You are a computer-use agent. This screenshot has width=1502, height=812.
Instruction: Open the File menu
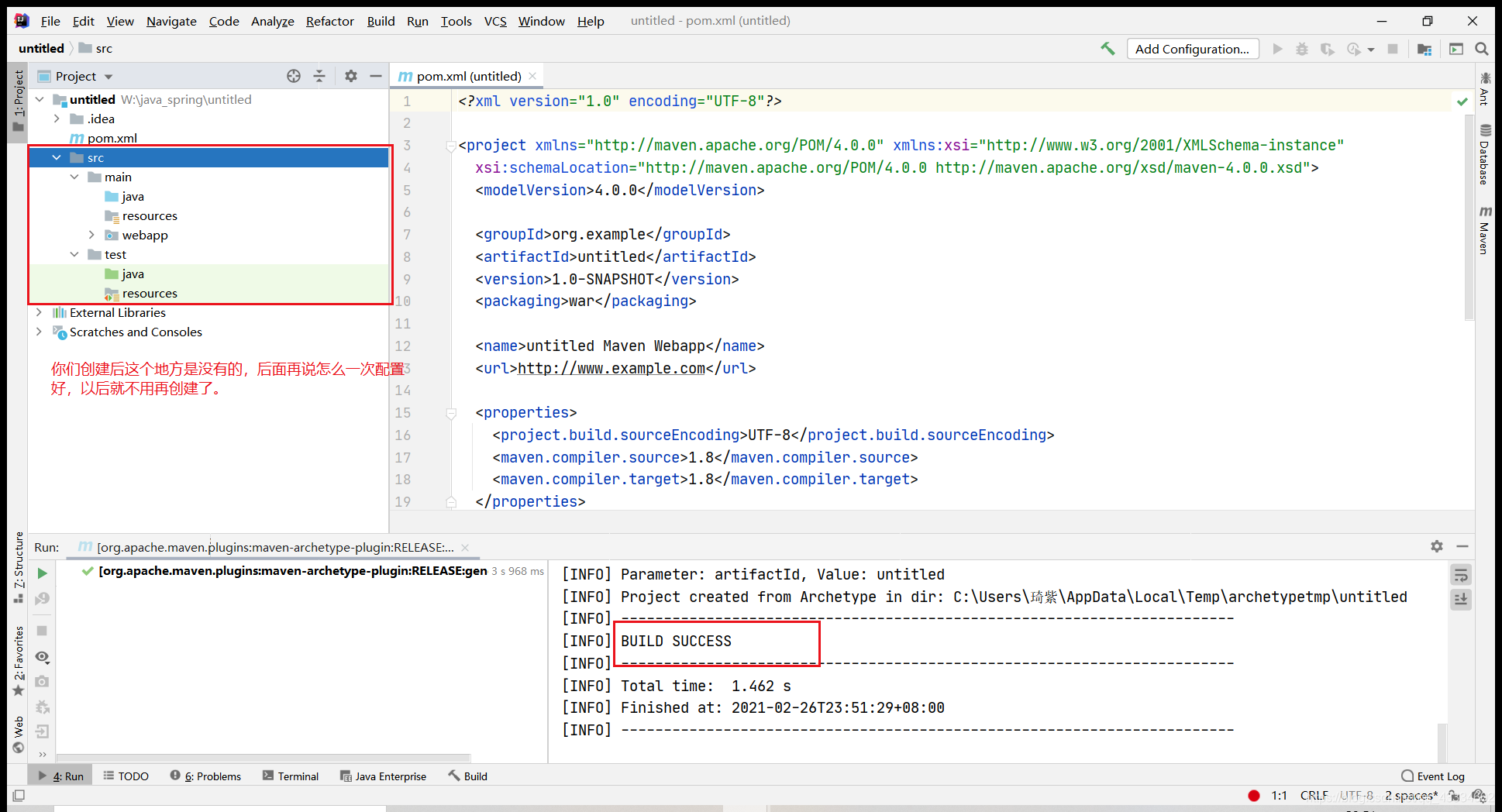(50, 21)
